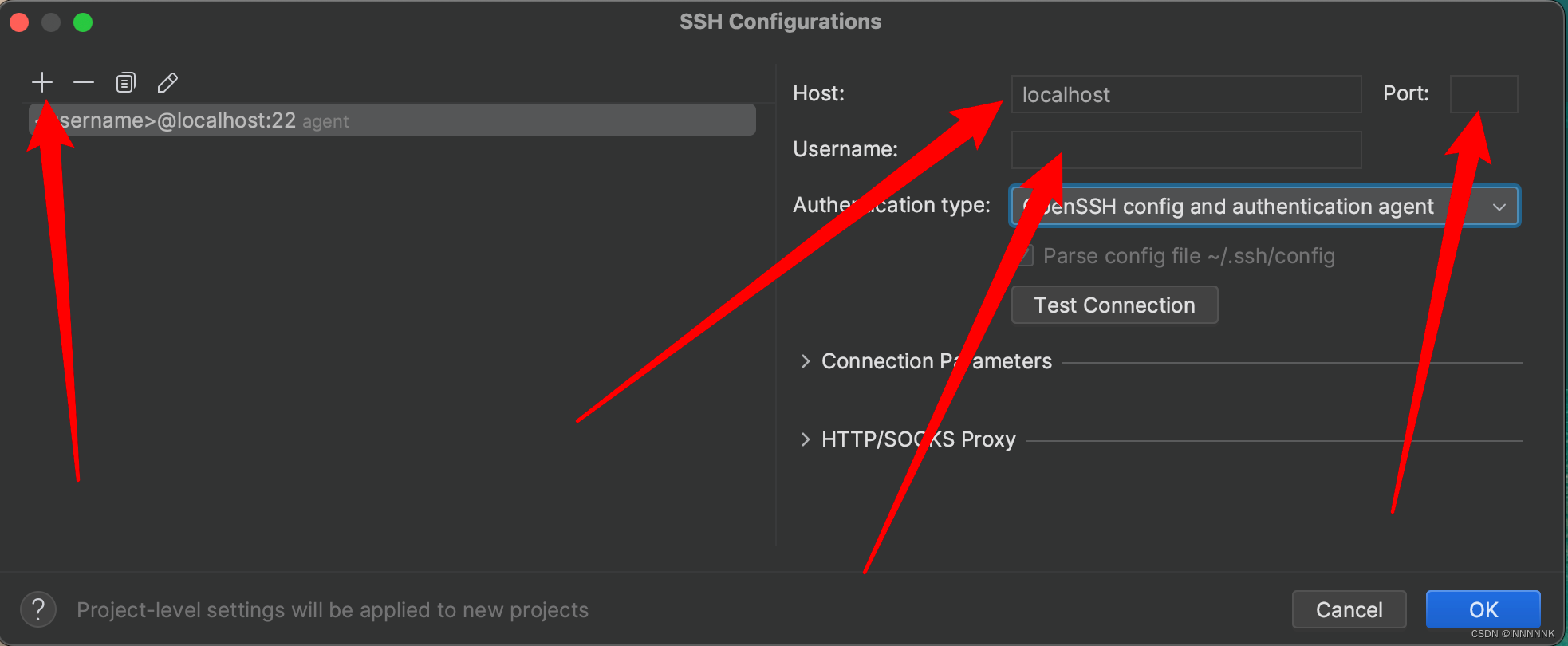Open the help question mark icon

38,610
